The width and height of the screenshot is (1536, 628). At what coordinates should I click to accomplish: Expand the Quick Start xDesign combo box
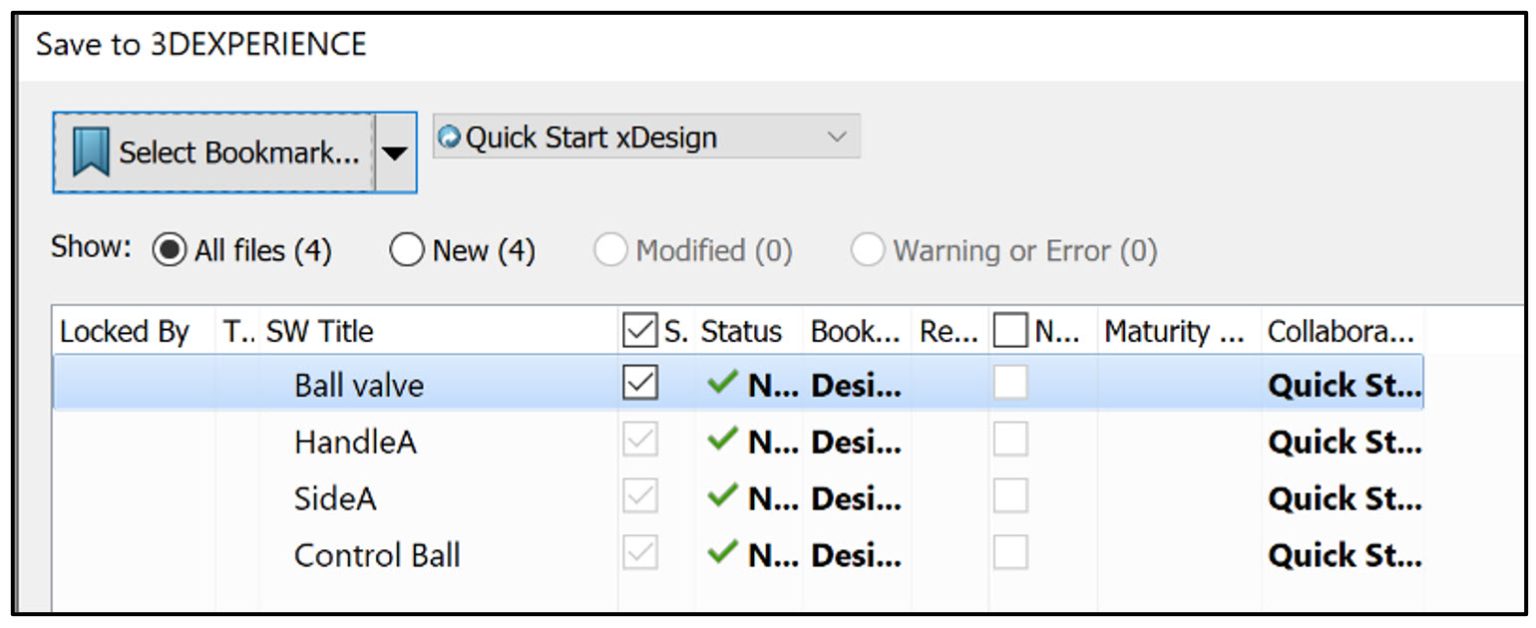pos(838,137)
